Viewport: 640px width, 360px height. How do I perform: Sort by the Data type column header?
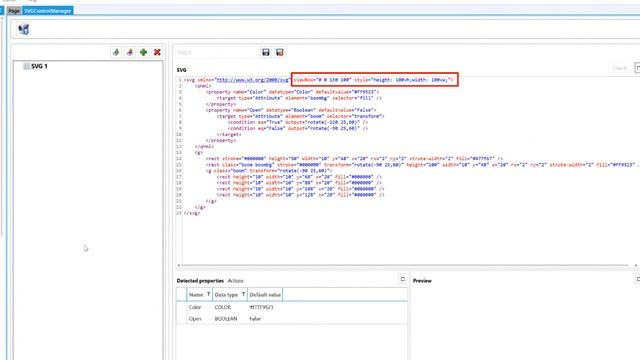point(226,295)
